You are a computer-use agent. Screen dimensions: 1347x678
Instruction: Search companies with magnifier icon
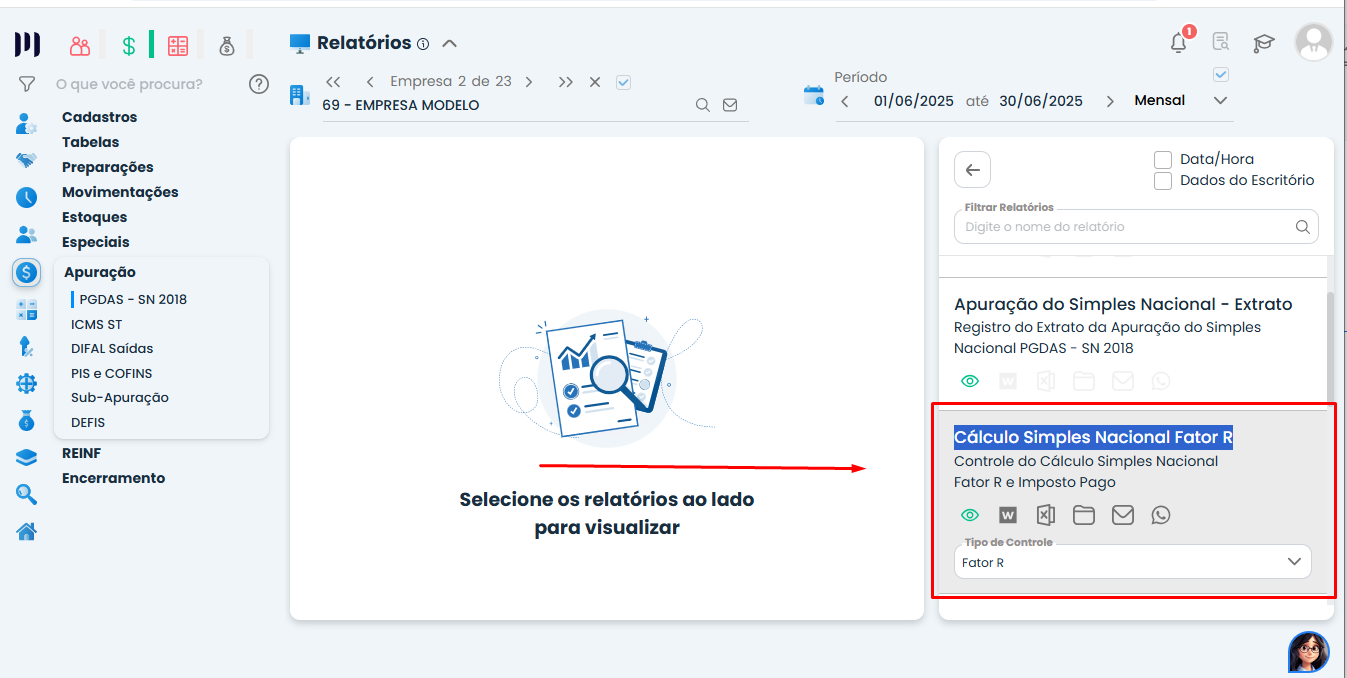703,105
